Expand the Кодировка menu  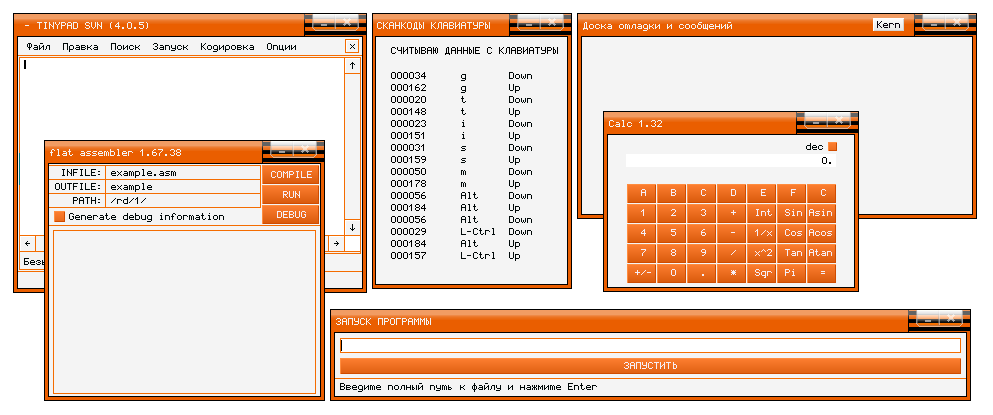(227, 47)
